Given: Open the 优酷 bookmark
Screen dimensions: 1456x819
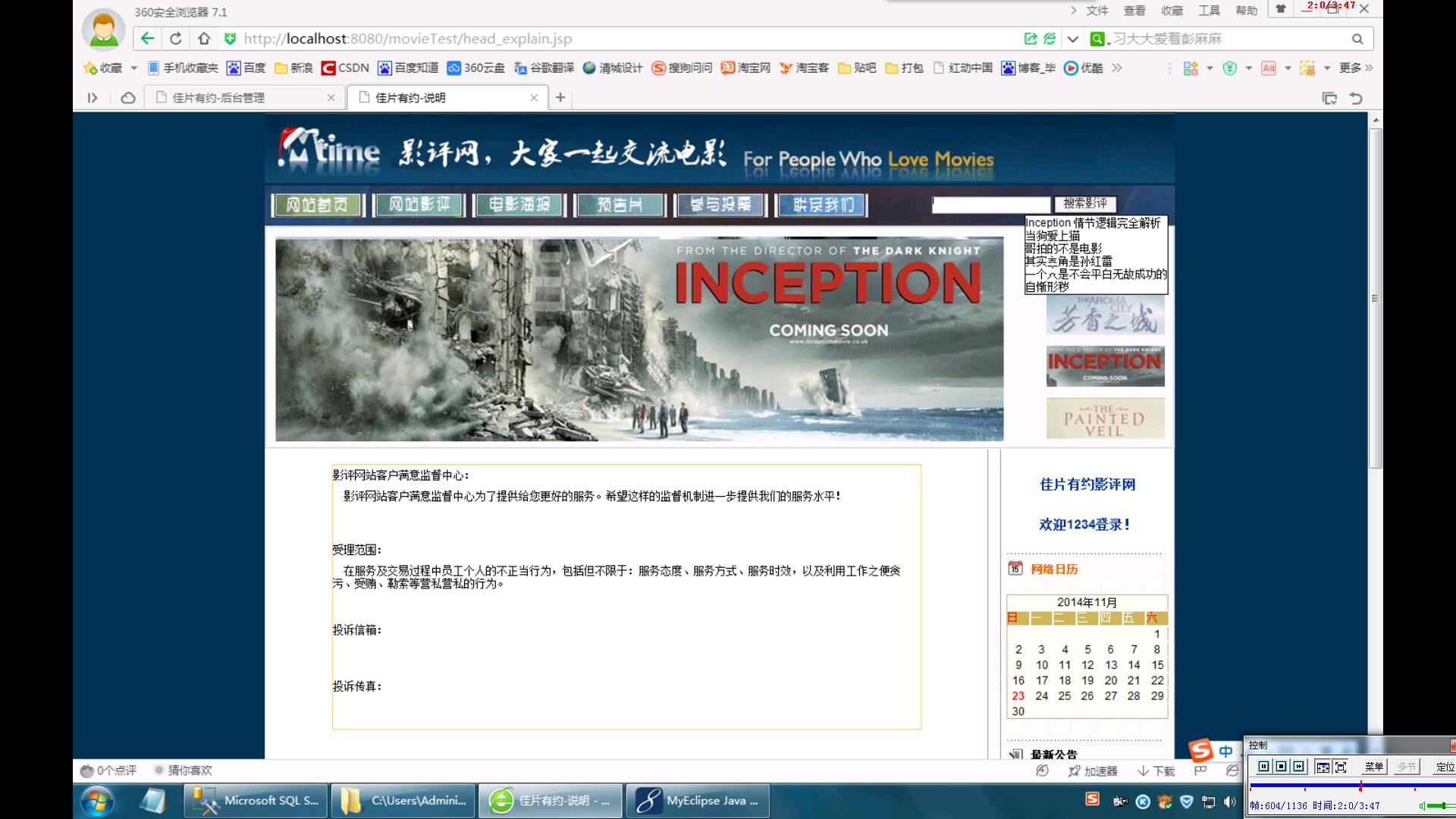Looking at the screenshot, I should point(1084,68).
